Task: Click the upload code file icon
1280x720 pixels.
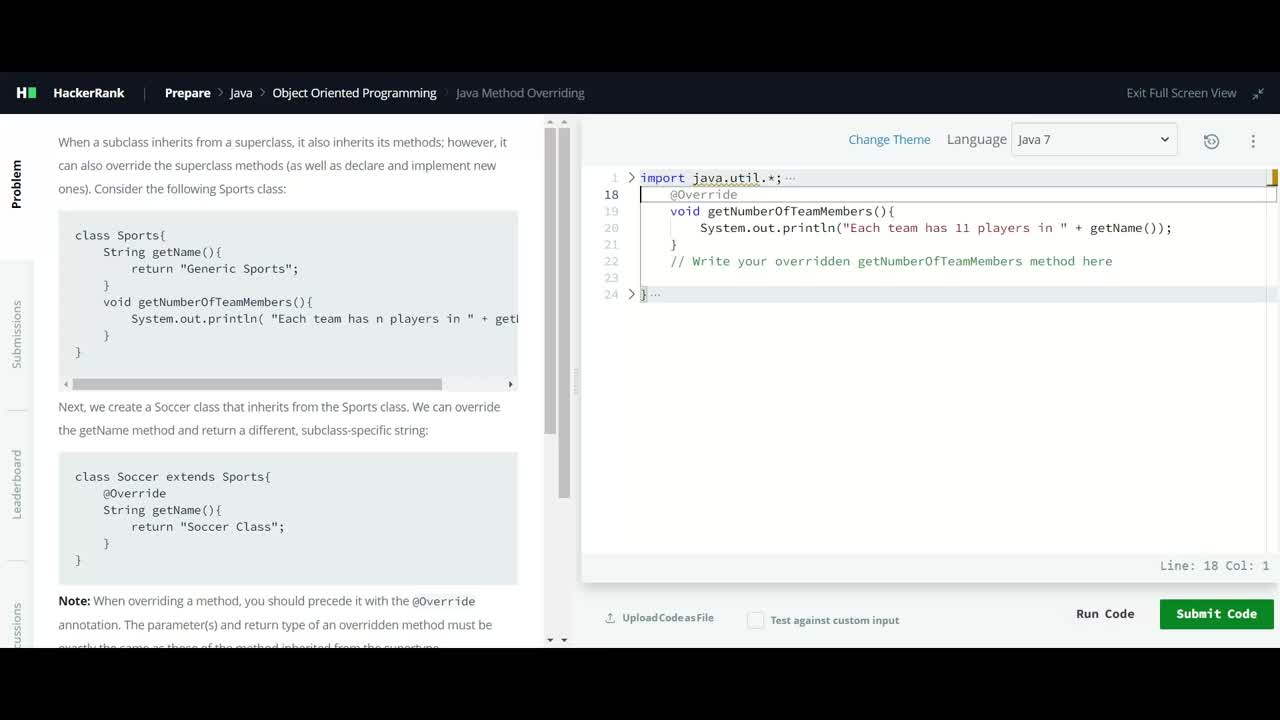Action: click(x=610, y=618)
